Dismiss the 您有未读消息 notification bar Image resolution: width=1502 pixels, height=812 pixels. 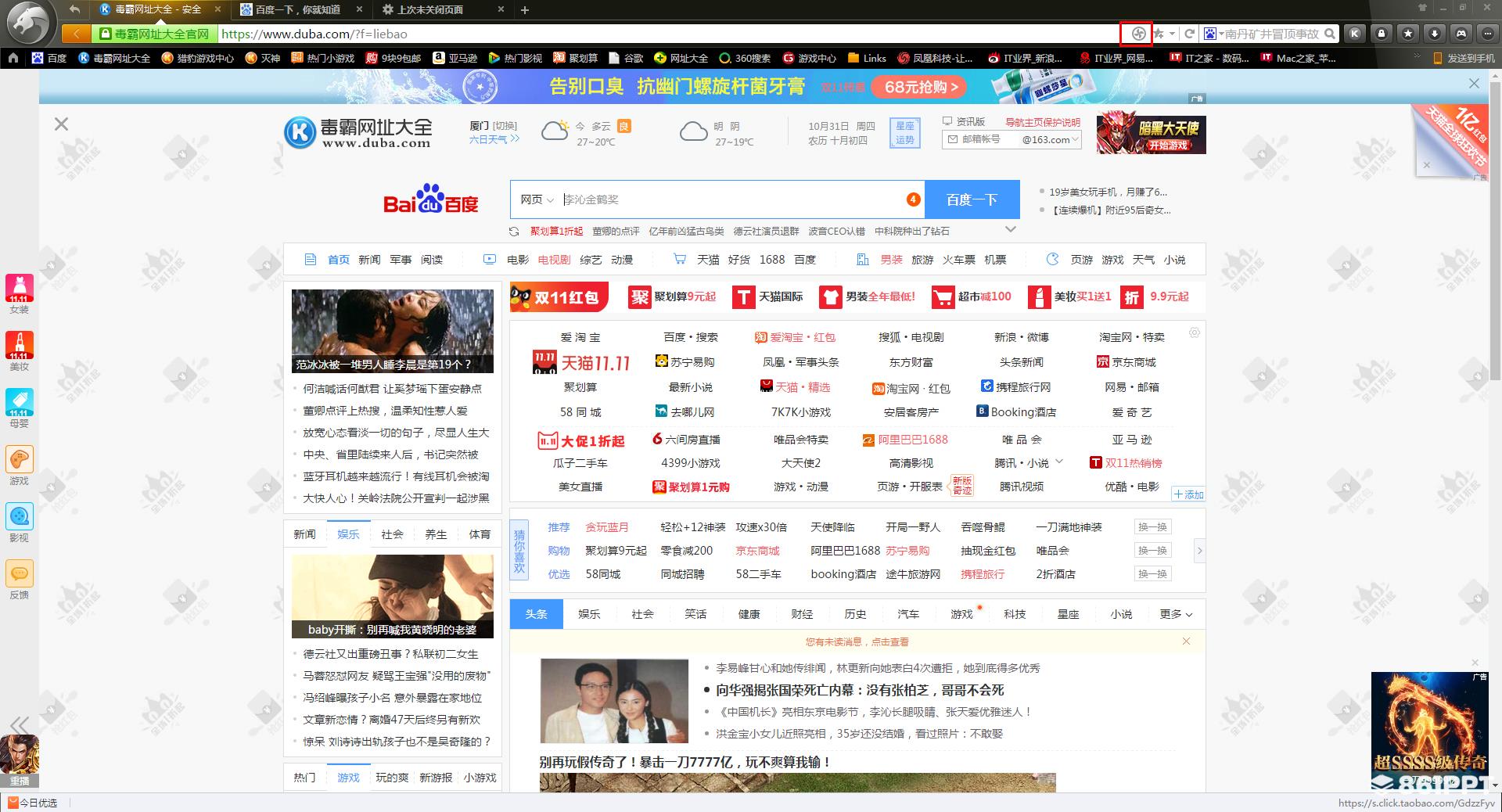1186,641
